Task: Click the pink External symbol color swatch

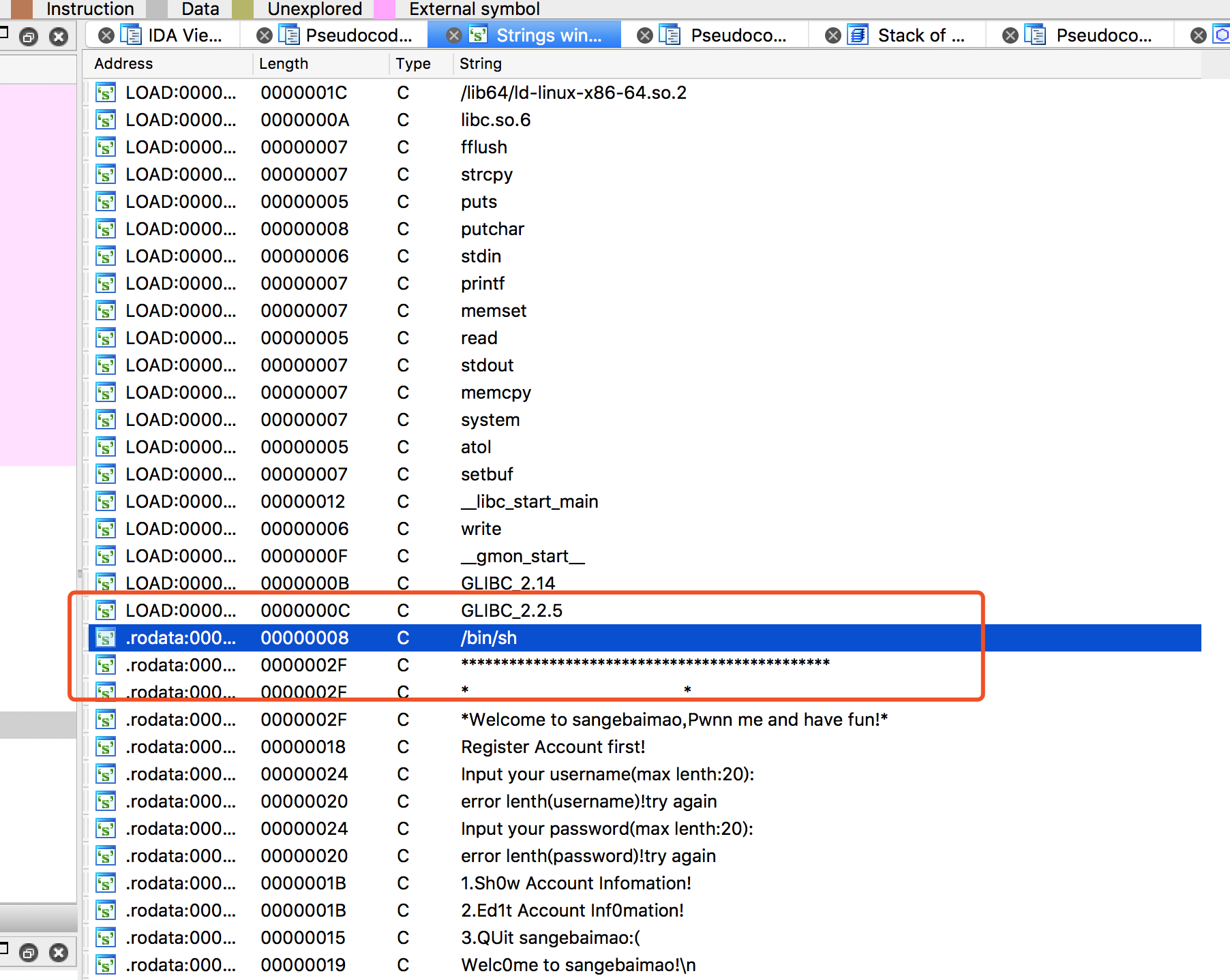Action: [x=385, y=9]
